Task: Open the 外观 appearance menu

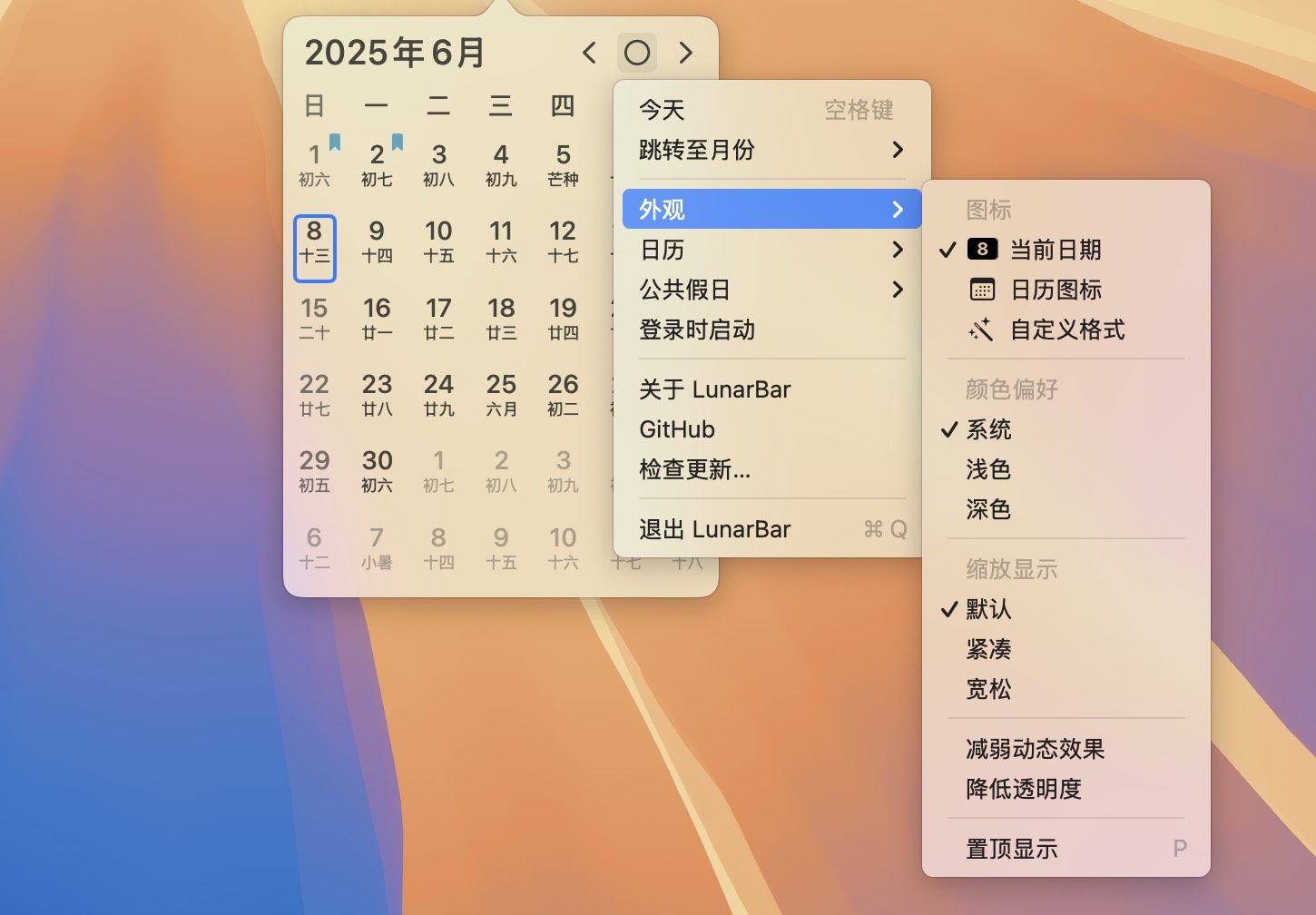Action: 662,209
